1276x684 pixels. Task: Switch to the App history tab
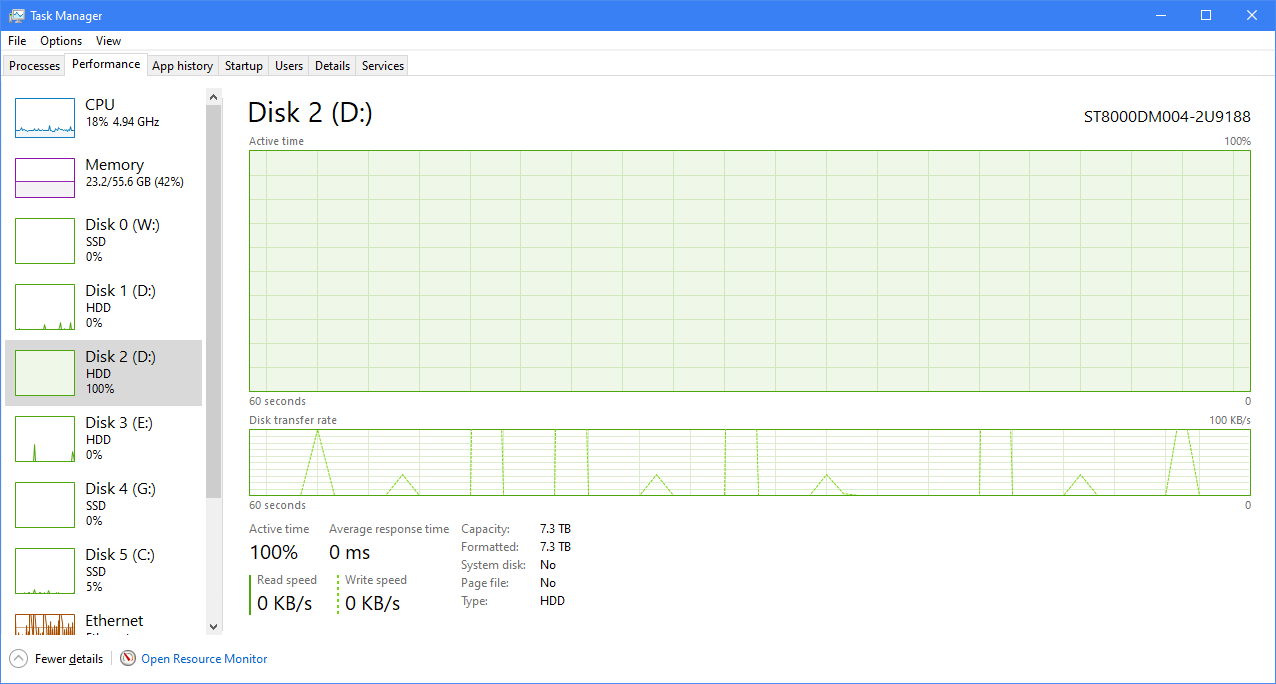click(x=182, y=66)
